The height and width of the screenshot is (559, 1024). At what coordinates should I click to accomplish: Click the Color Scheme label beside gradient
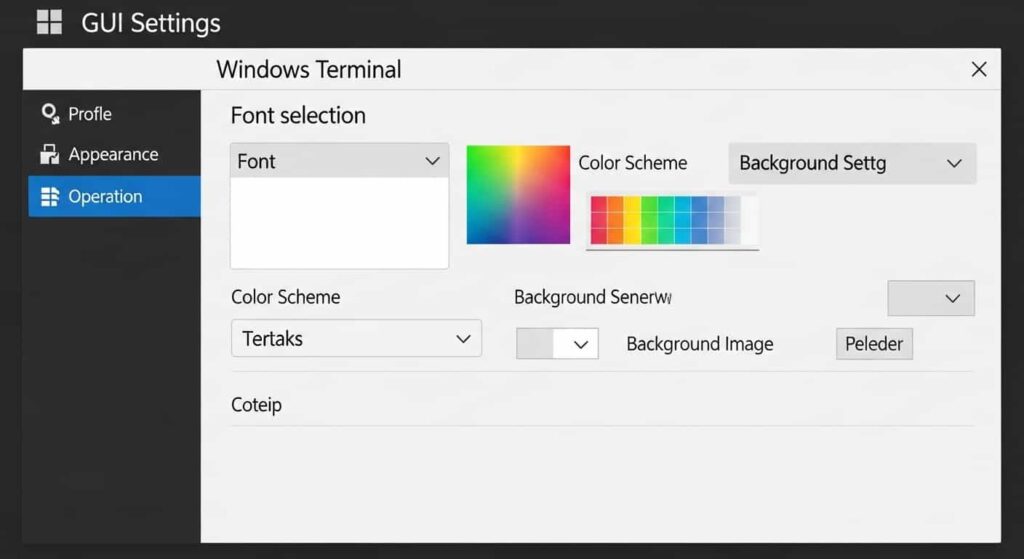[633, 163]
